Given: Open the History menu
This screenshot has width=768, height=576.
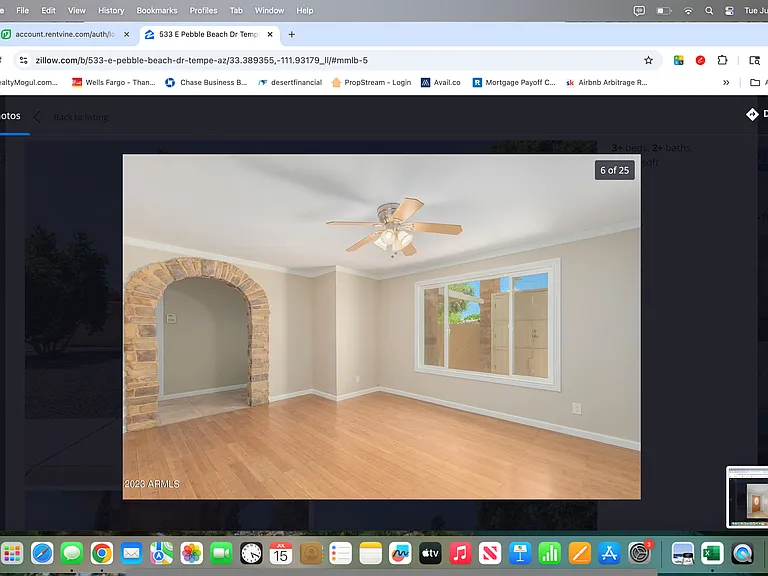Looking at the screenshot, I should tap(111, 10).
